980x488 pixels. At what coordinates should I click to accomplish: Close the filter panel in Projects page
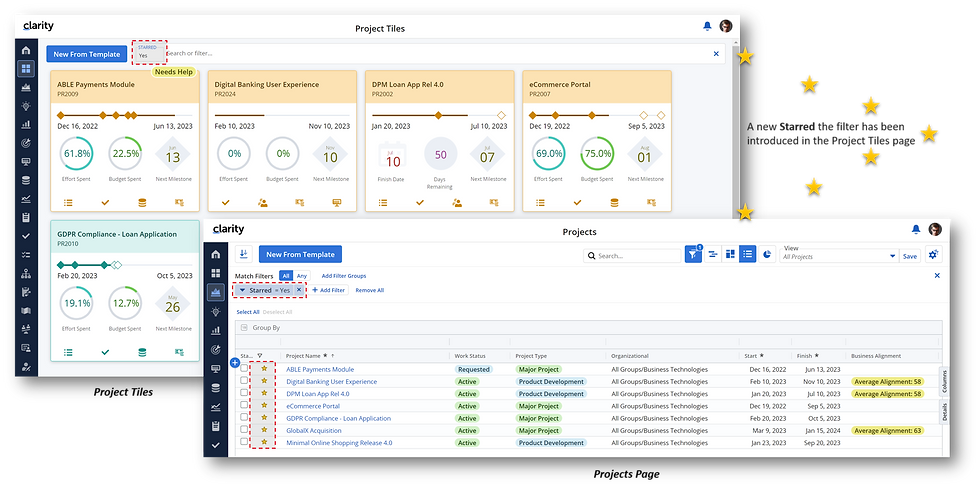pos(937,275)
